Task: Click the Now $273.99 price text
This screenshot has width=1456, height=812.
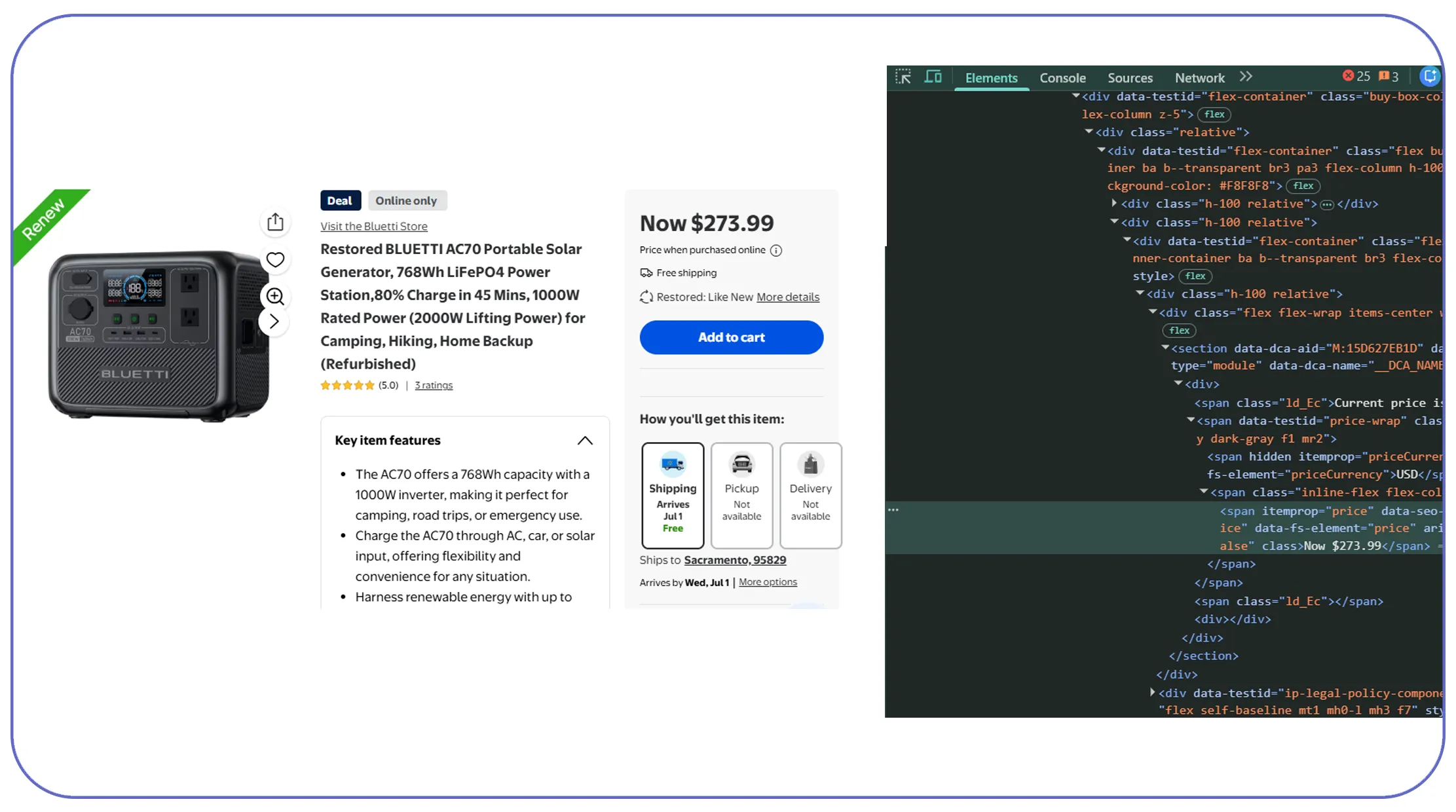Action: coord(707,223)
